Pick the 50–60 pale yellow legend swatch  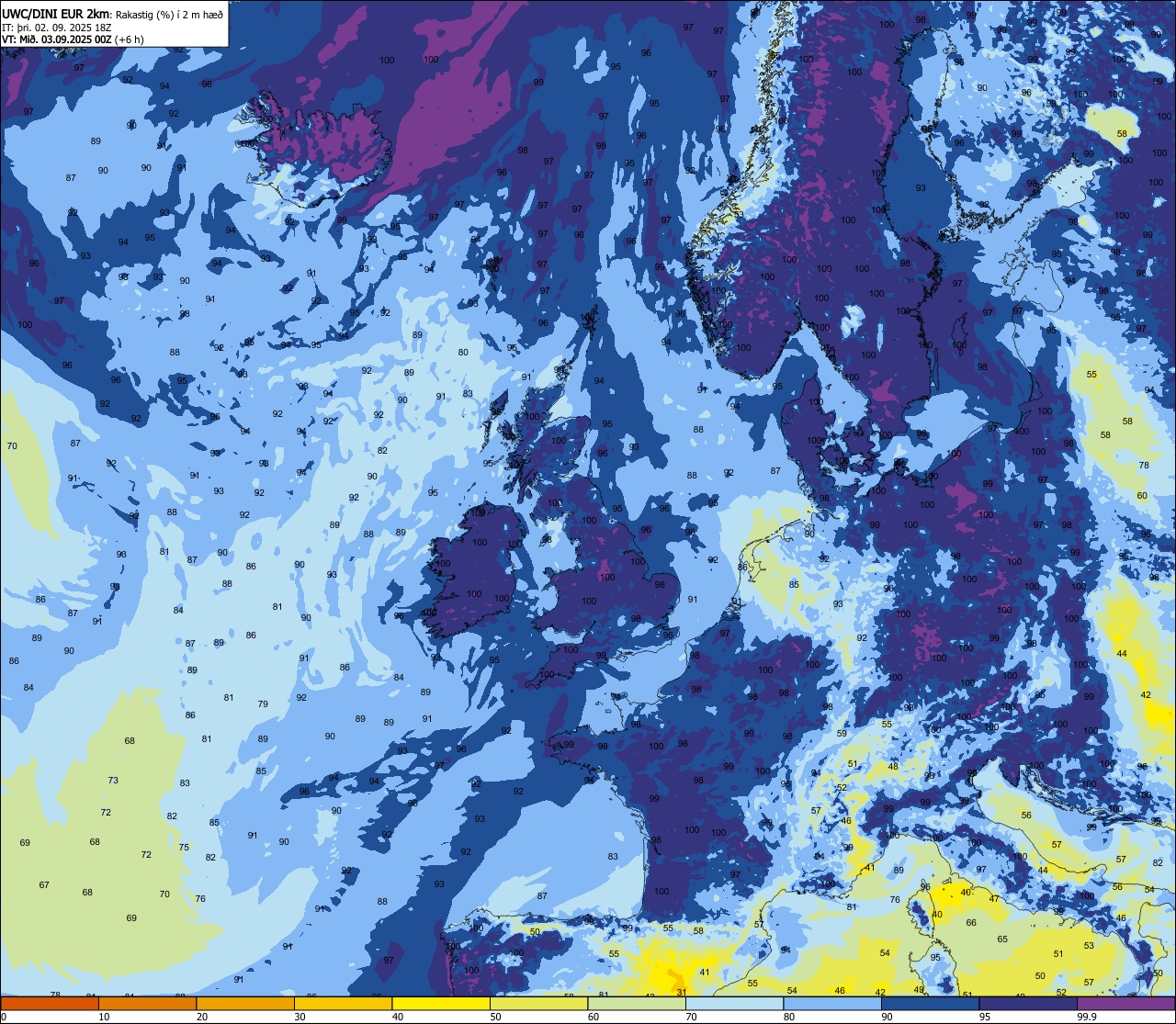[538, 1003]
